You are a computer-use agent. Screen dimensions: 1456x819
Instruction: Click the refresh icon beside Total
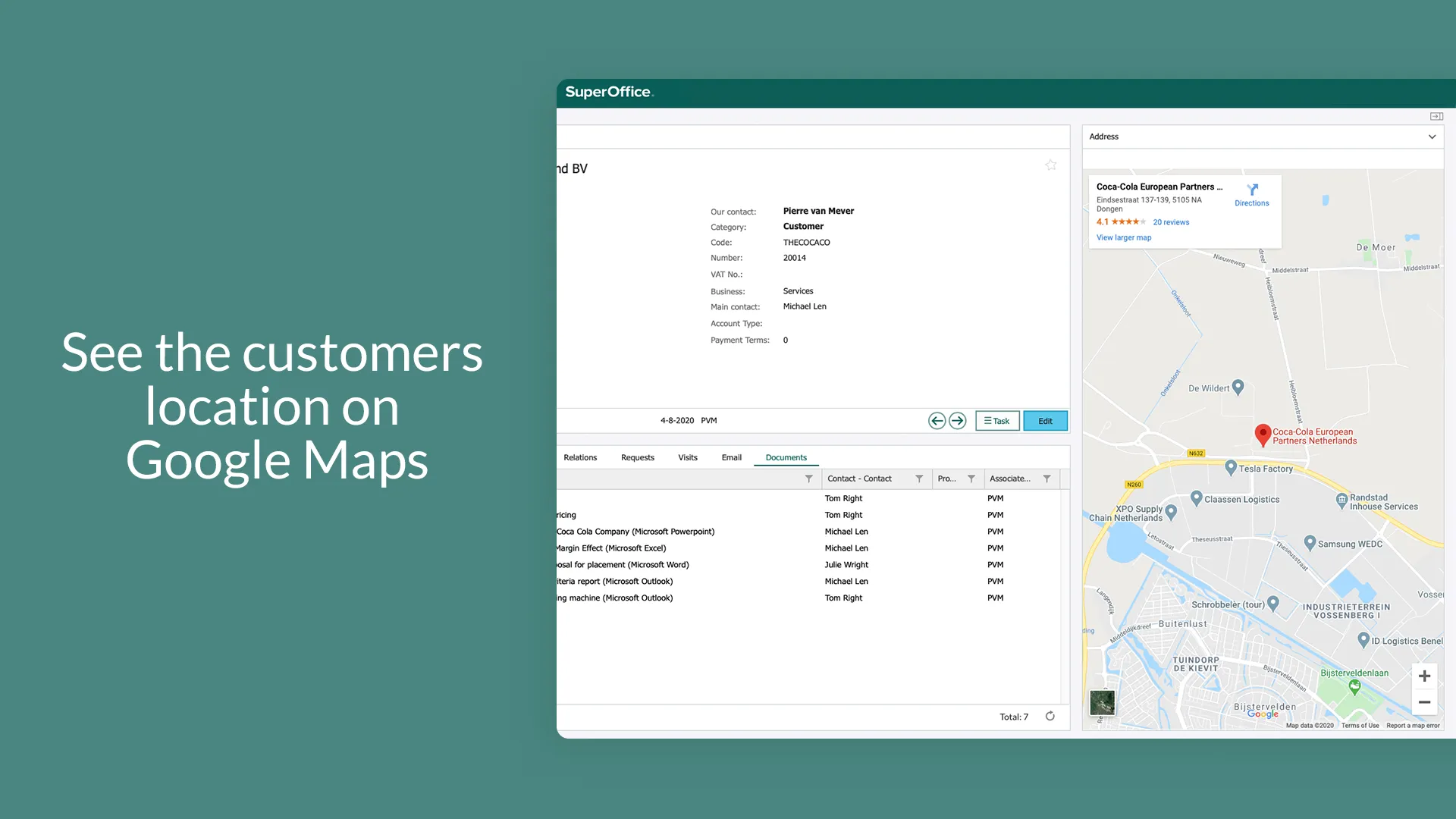click(x=1050, y=717)
